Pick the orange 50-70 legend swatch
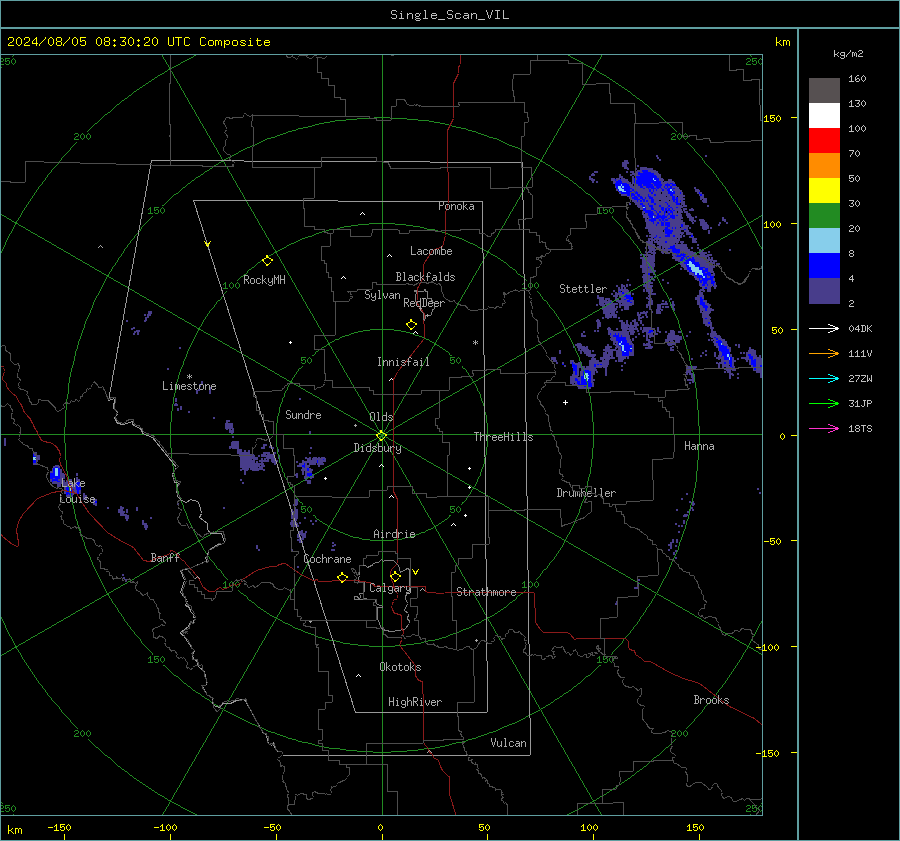 (x=824, y=166)
